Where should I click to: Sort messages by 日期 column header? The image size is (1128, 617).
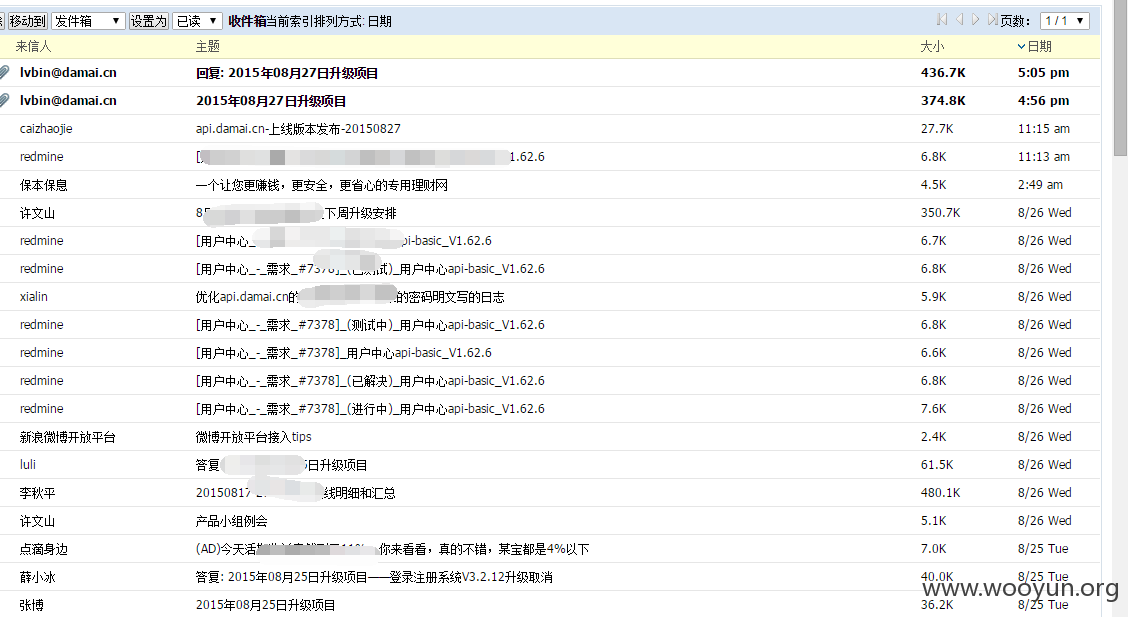tap(1040, 47)
